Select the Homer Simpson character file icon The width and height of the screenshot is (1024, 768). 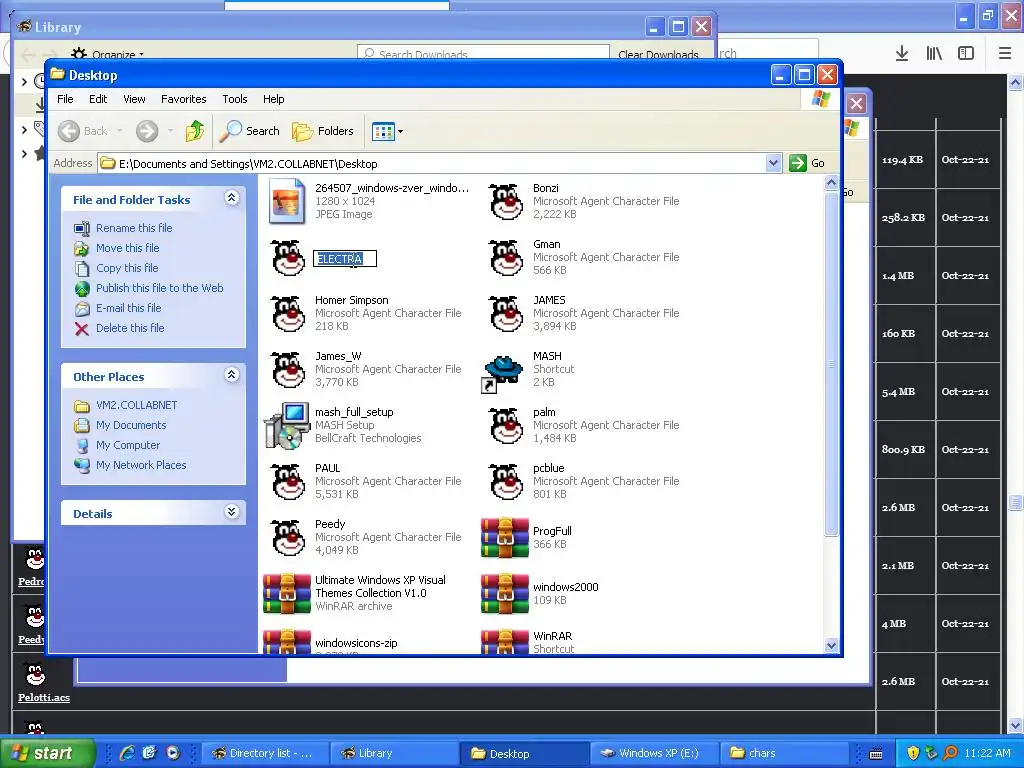(287, 313)
